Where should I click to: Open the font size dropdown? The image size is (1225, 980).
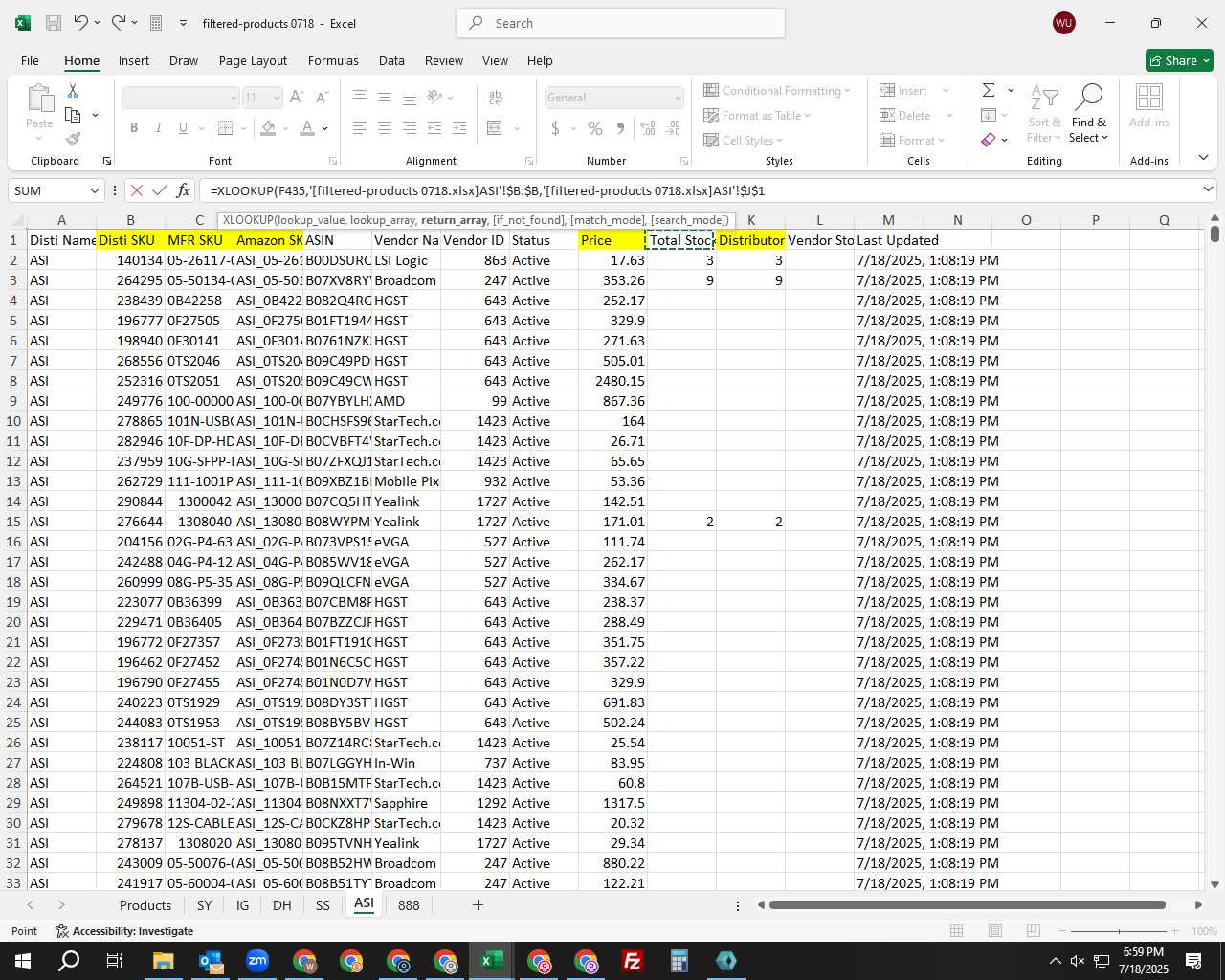(277, 98)
